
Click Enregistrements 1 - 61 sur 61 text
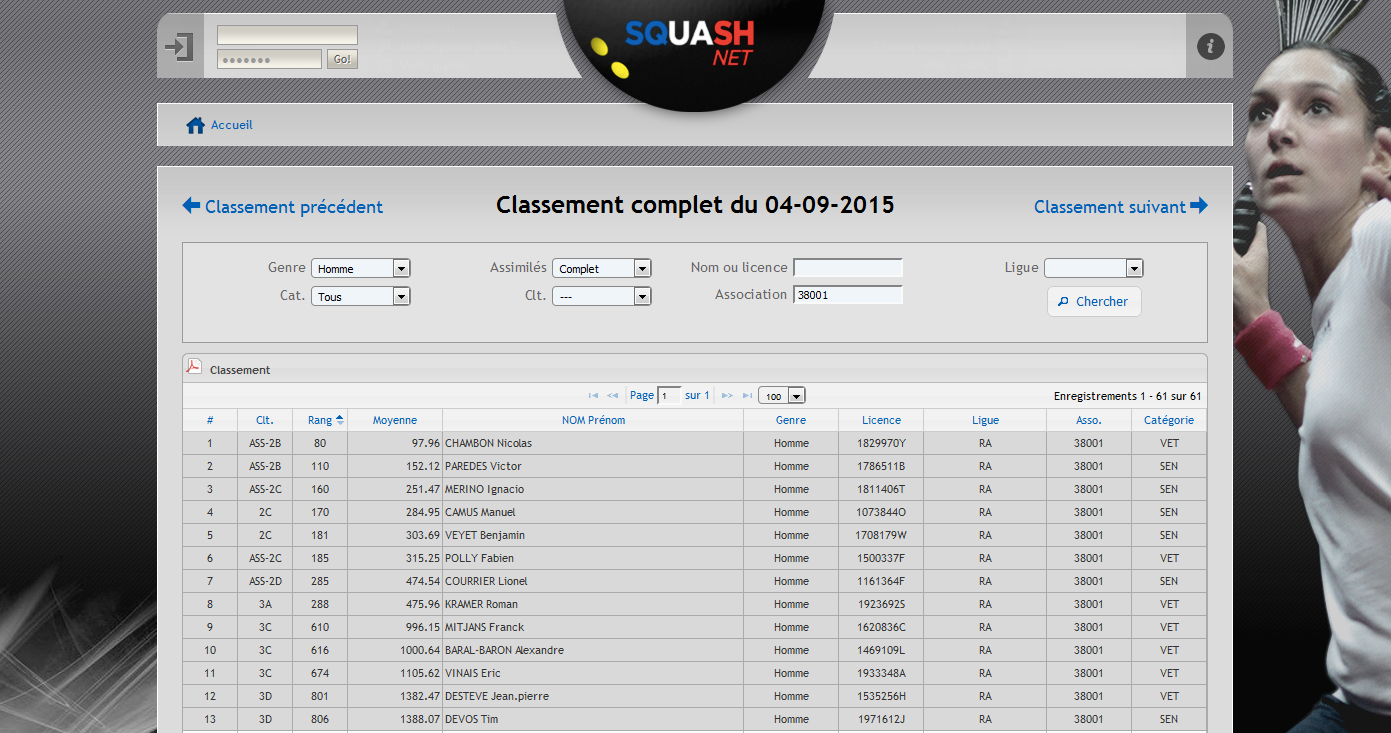[1127, 396]
